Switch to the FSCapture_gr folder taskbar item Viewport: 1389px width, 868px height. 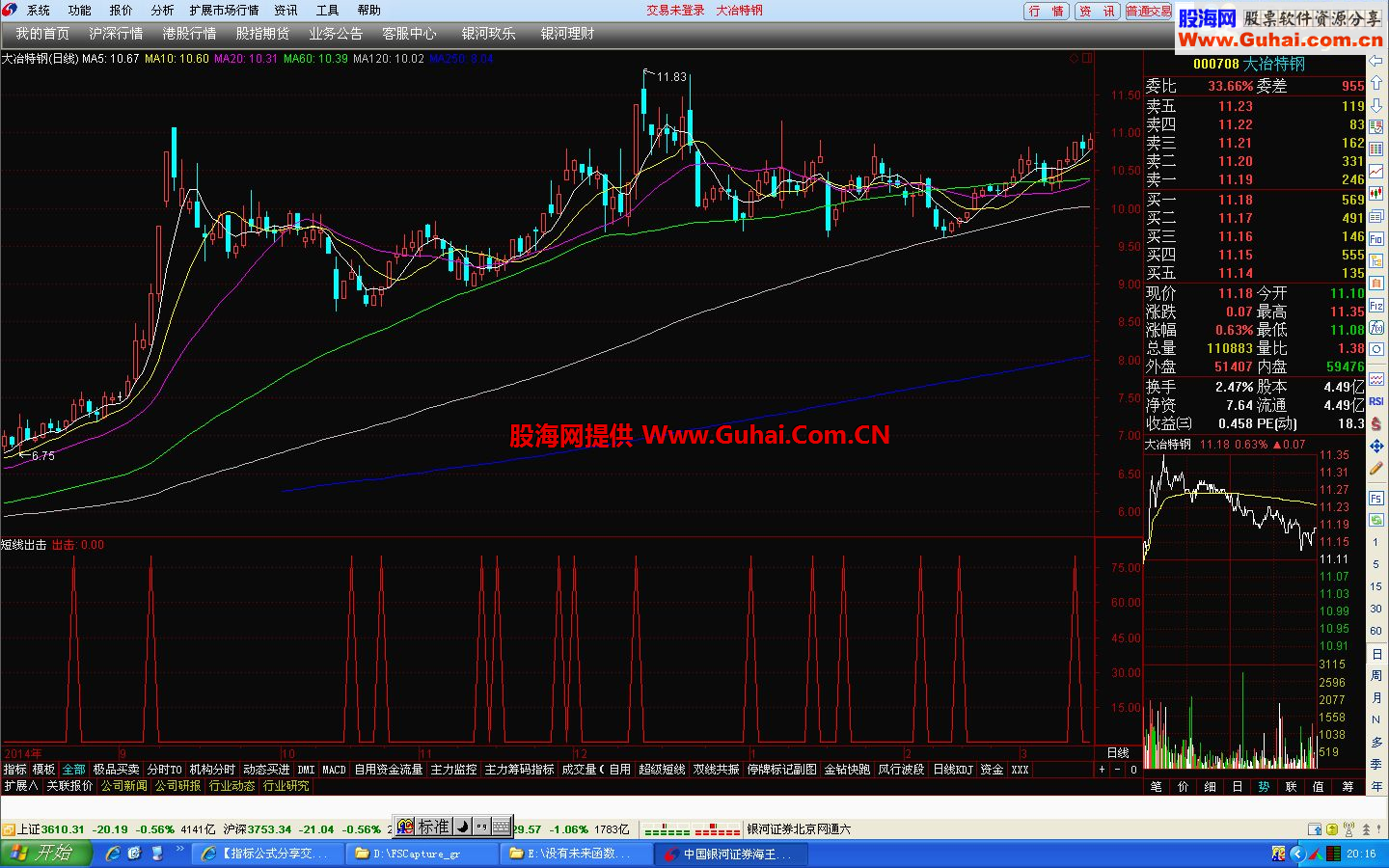tap(421, 854)
